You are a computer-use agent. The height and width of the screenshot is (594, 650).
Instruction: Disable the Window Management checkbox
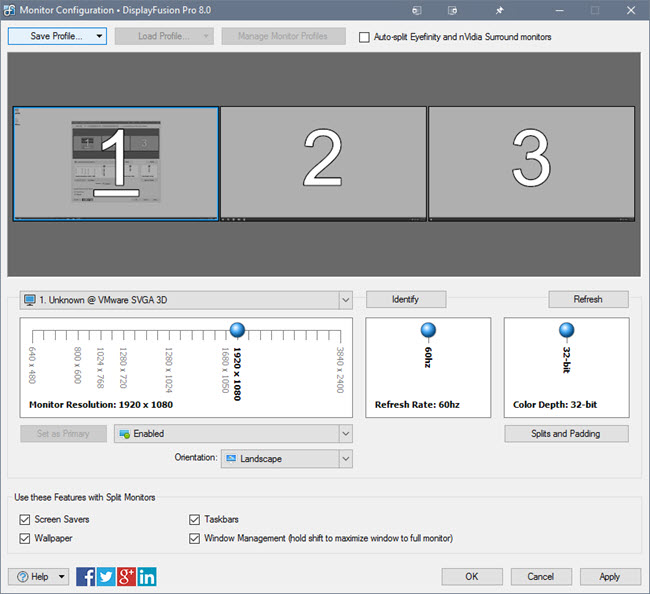194,538
